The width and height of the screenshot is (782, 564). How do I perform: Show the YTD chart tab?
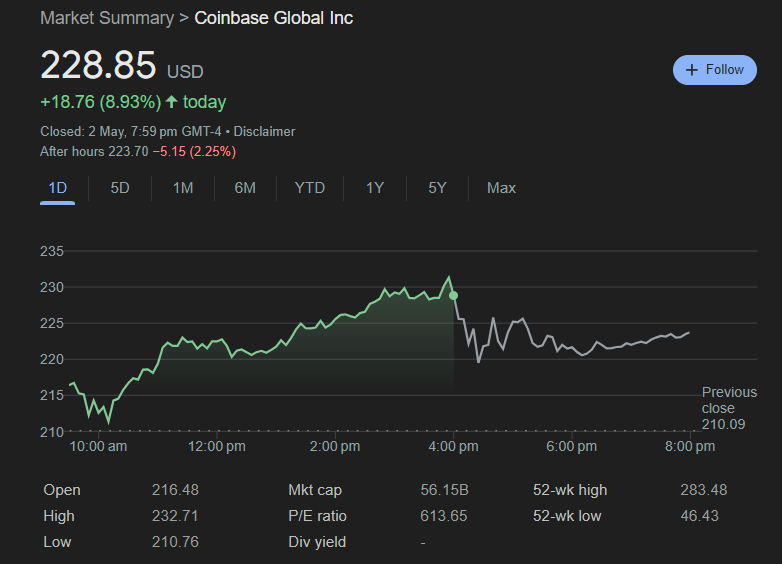click(310, 188)
